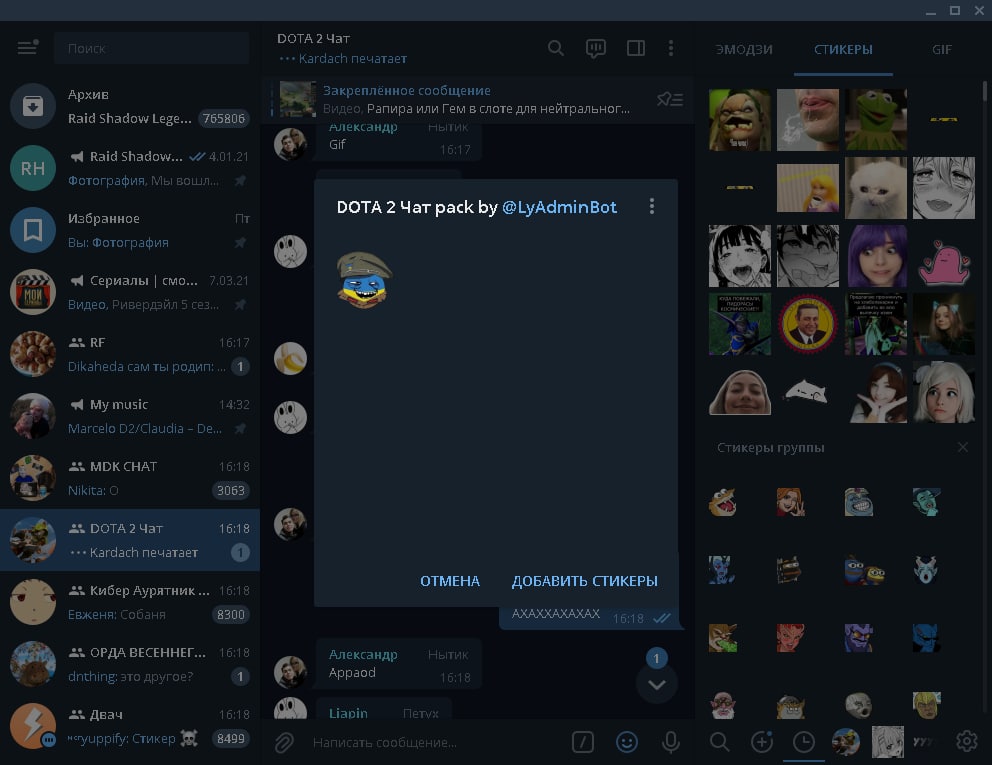Image resolution: width=992 pixels, height=765 pixels.
Task: Open the Архив chat folder
Action: pyautogui.click(x=130, y=106)
